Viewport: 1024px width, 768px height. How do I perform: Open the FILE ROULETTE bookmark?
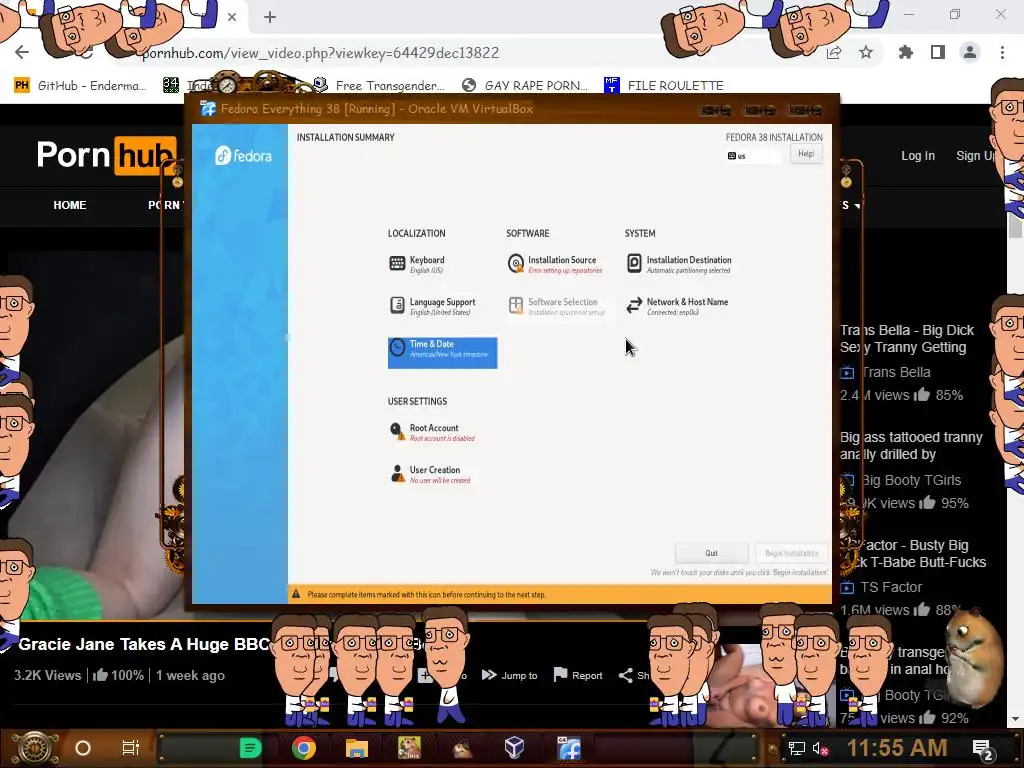point(664,86)
